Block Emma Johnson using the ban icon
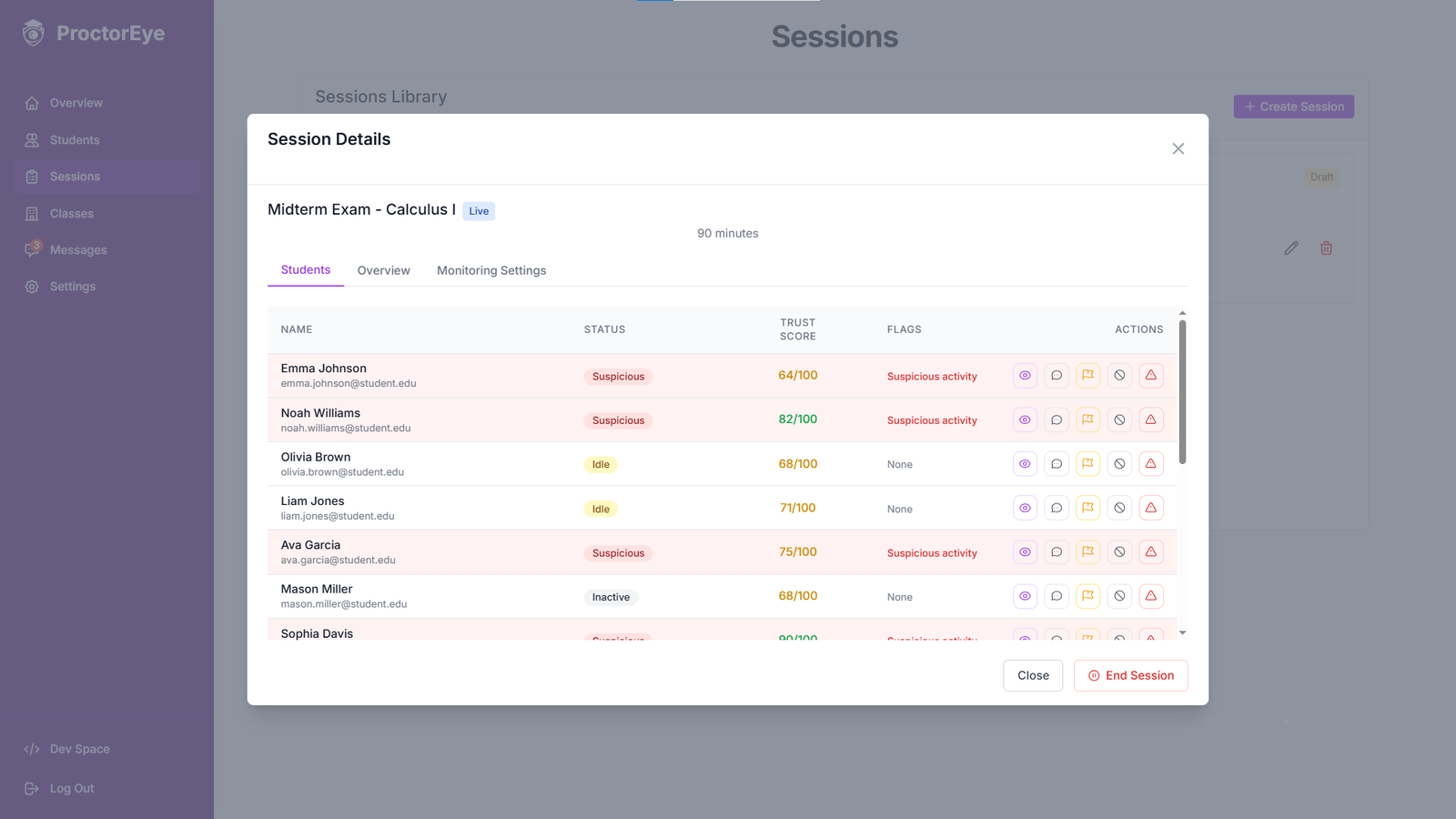Image resolution: width=1456 pixels, height=819 pixels. (1119, 375)
